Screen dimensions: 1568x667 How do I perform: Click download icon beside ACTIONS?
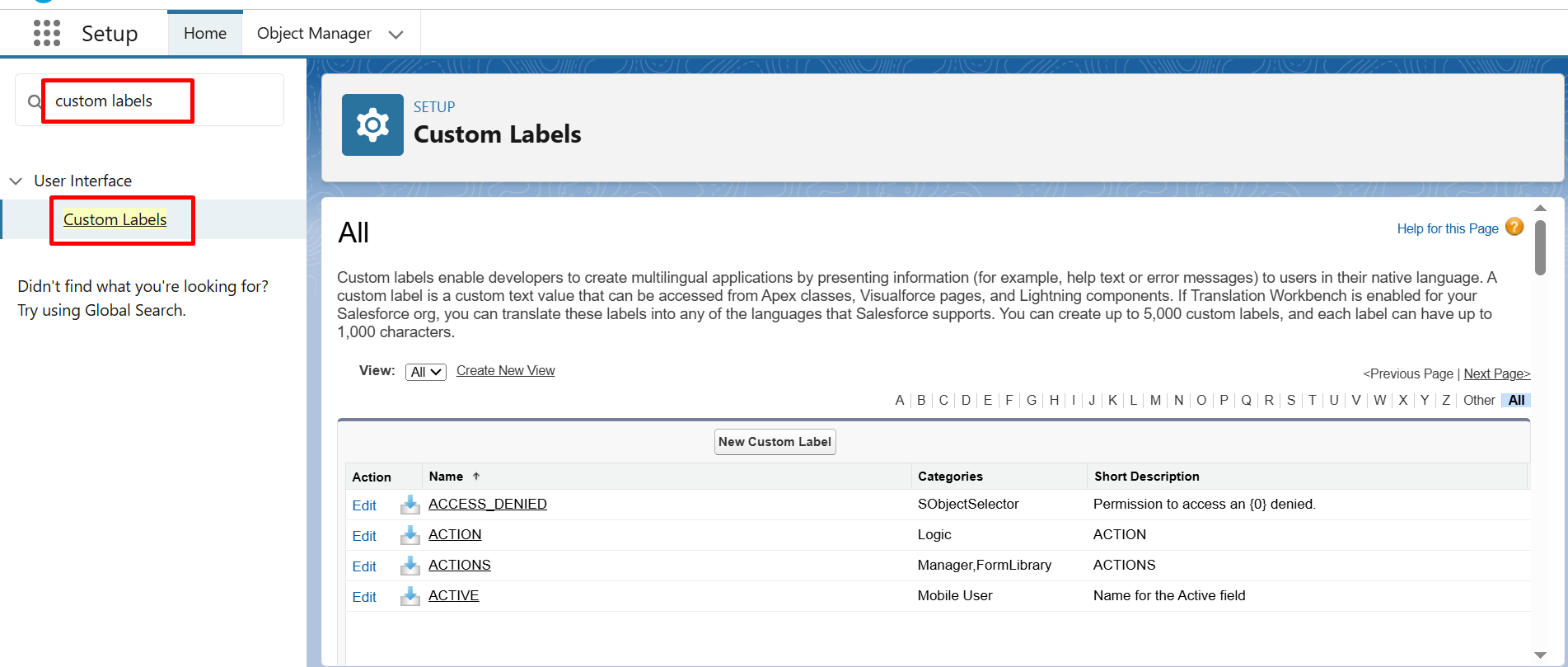pos(410,566)
